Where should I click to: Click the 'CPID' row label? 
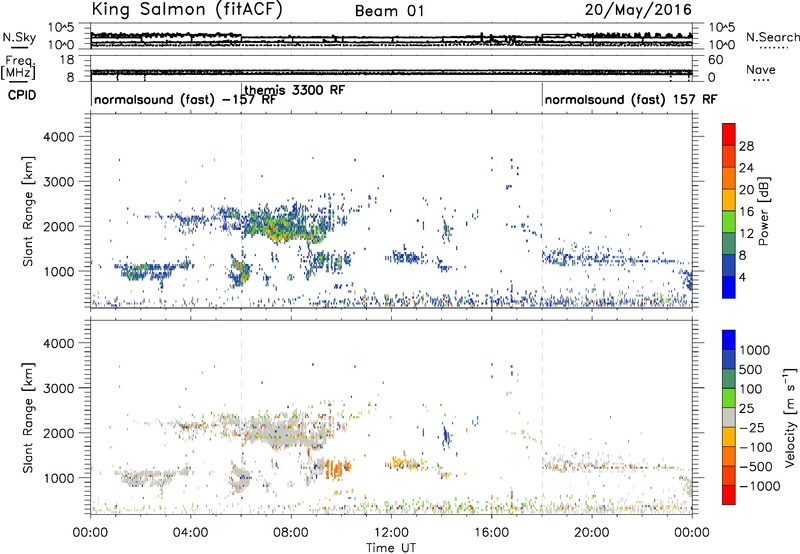[x=22, y=95]
